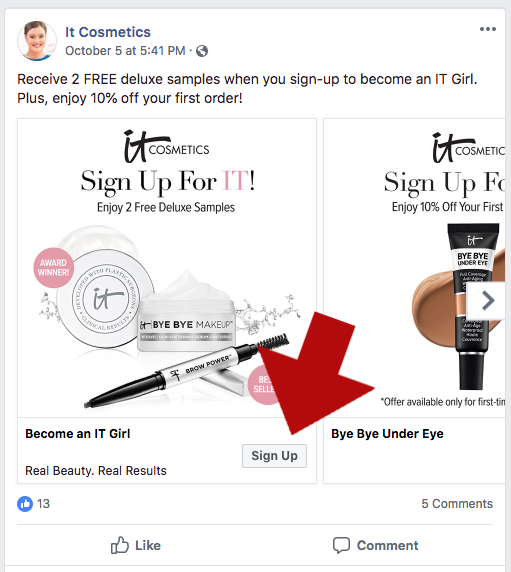Viewport: 511px width, 572px height.
Task: Advance carousel with the right chevron arrow
Action: coord(488,301)
